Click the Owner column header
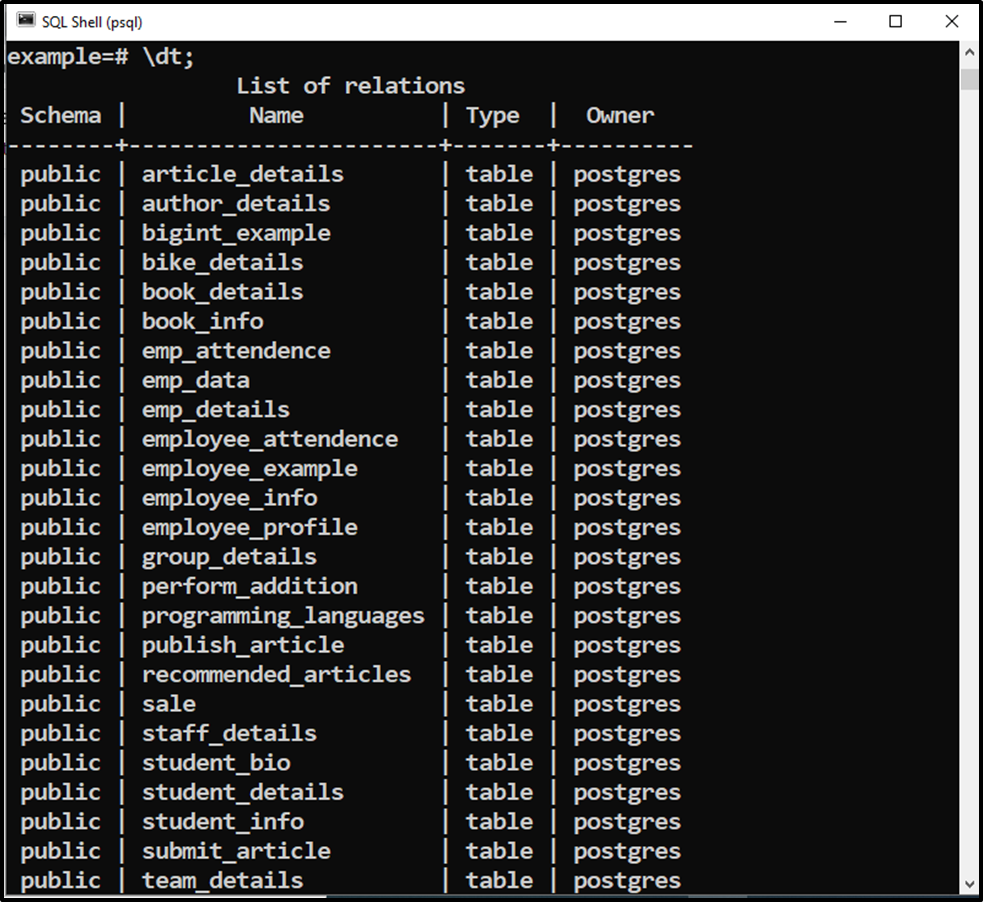The width and height of the screenshot is (983, 902). [619, 115]
